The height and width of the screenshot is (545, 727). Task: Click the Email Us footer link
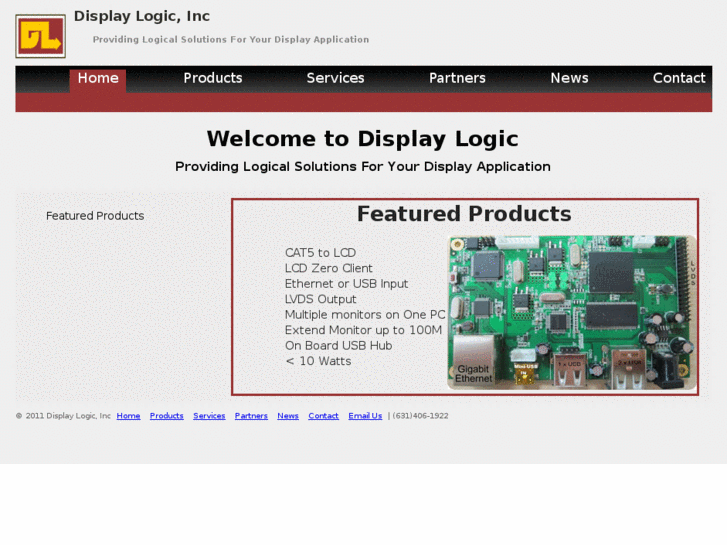pyautogui.click(x=365, y=416)
